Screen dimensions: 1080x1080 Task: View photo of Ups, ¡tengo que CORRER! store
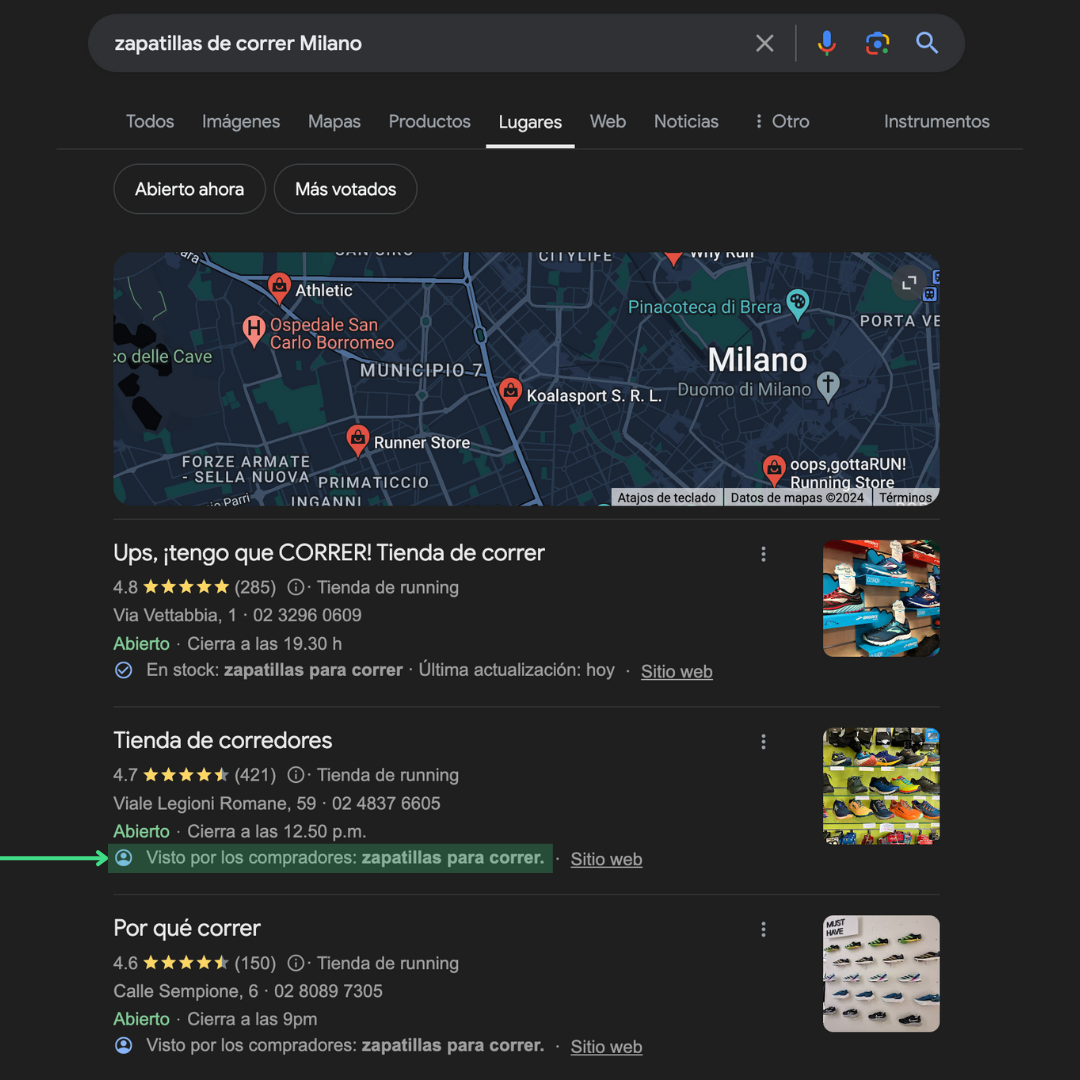881,598
